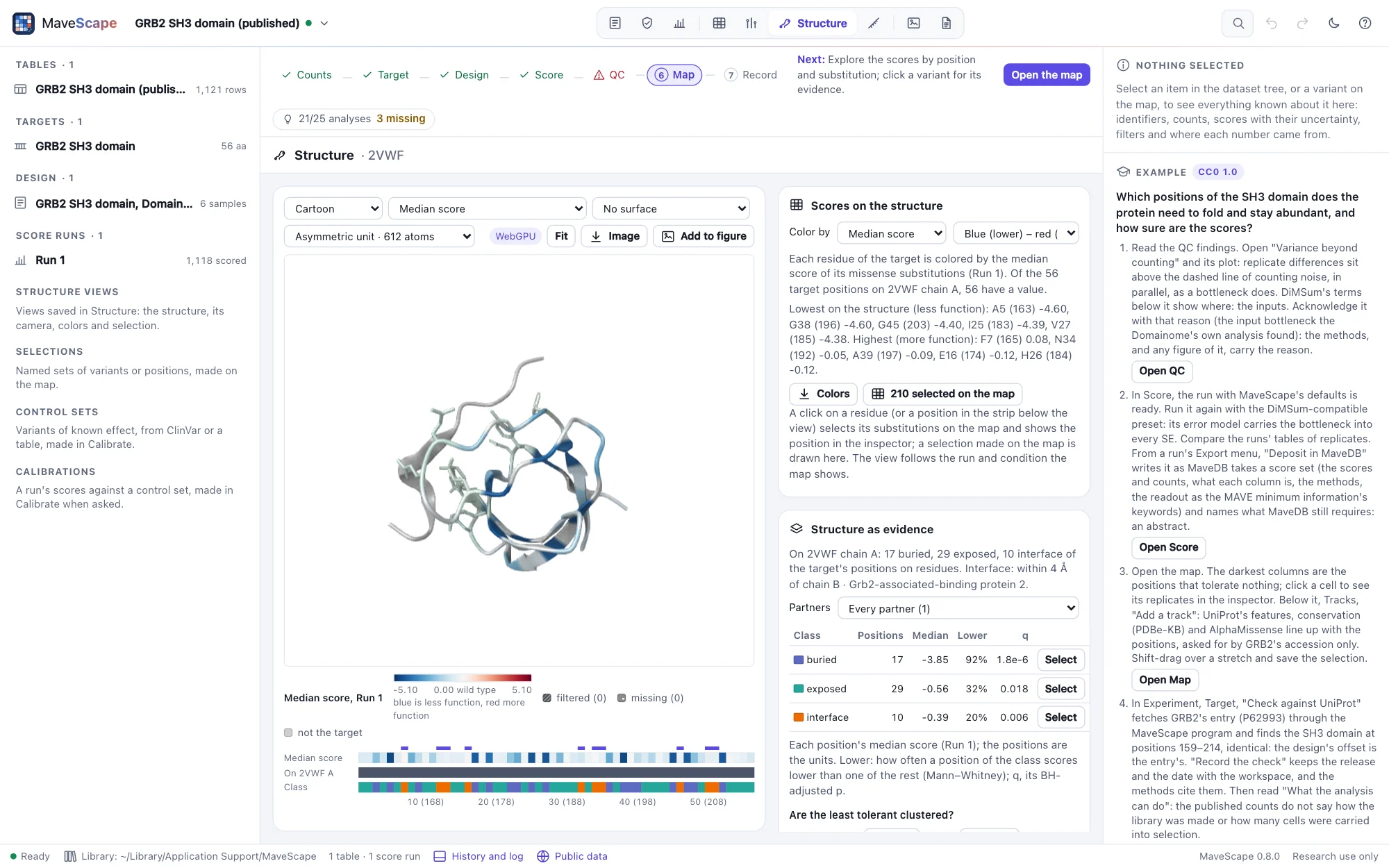Open the sliders tracks view in top toolbar

[x=751, y=23]
